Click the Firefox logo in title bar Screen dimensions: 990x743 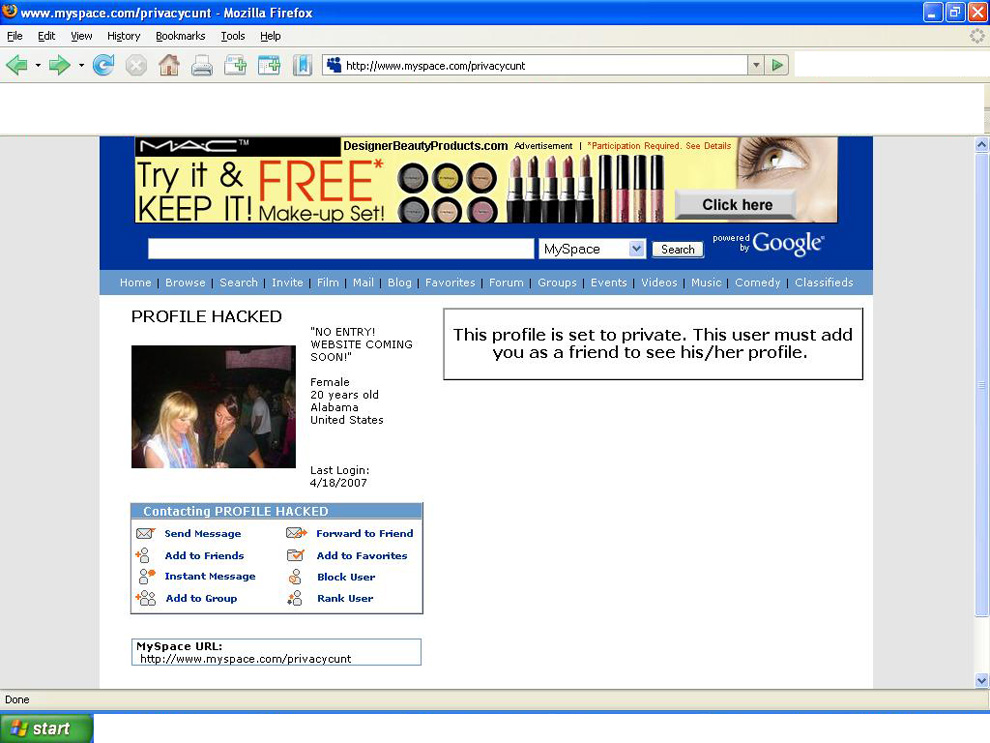pos(9,11)
